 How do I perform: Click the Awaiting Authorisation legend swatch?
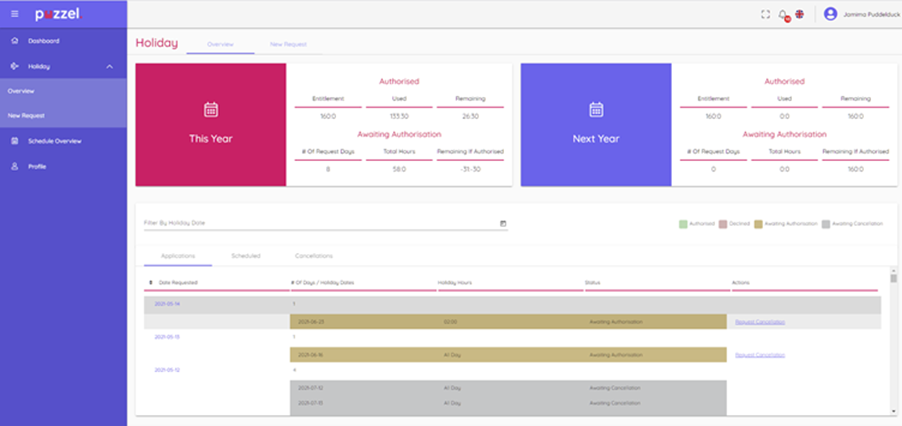[x=758, y=224]
